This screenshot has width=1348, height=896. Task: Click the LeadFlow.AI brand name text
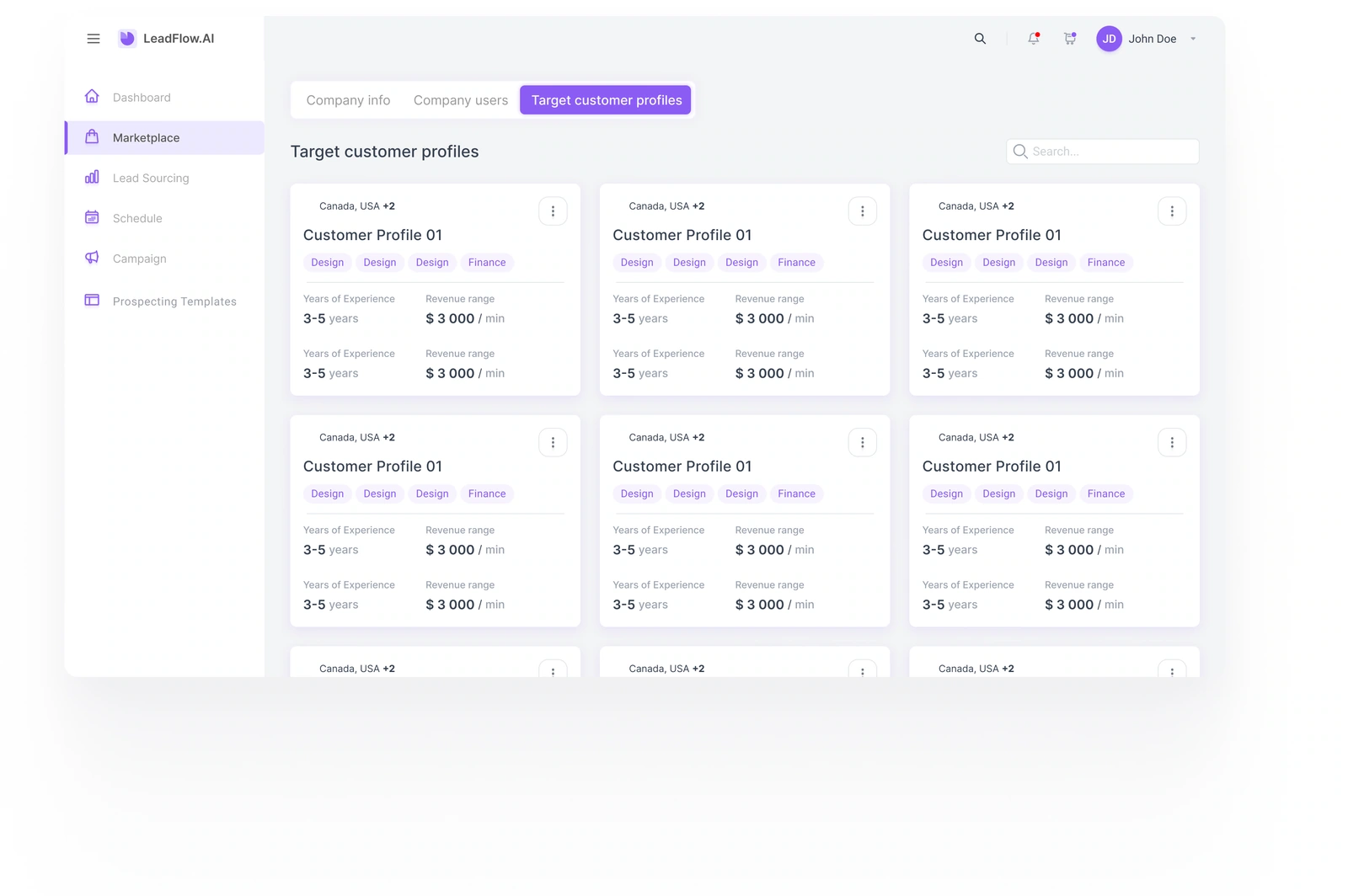(179, 39)
